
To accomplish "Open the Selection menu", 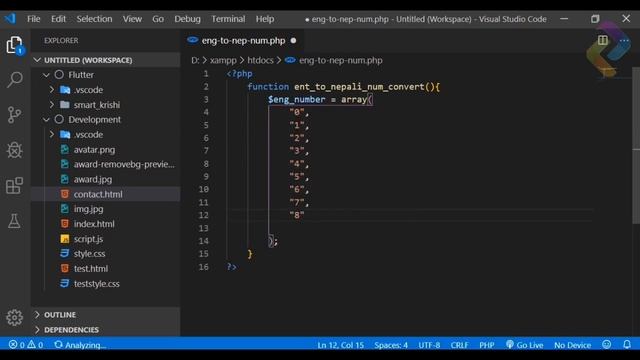I will pos(94,19).
